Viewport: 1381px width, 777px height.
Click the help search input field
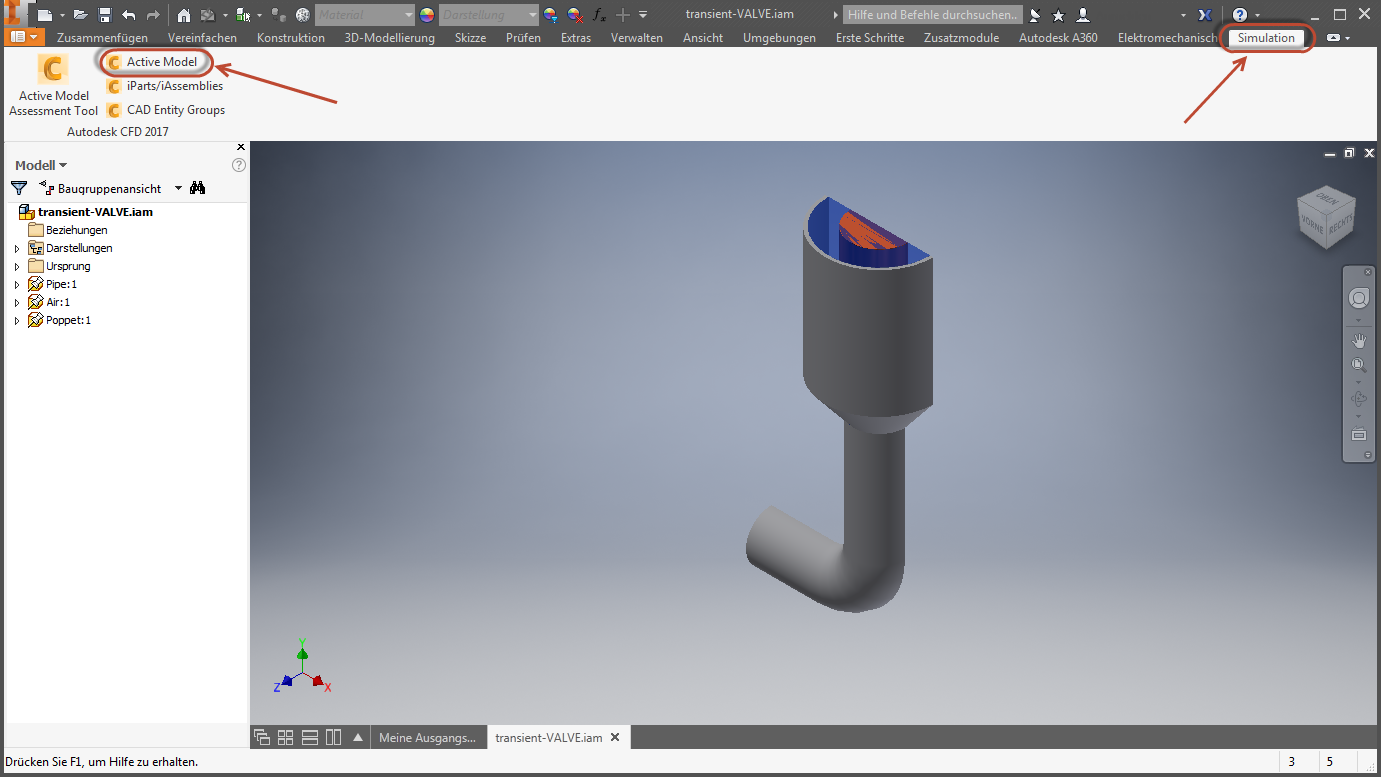tap(932, 15)
